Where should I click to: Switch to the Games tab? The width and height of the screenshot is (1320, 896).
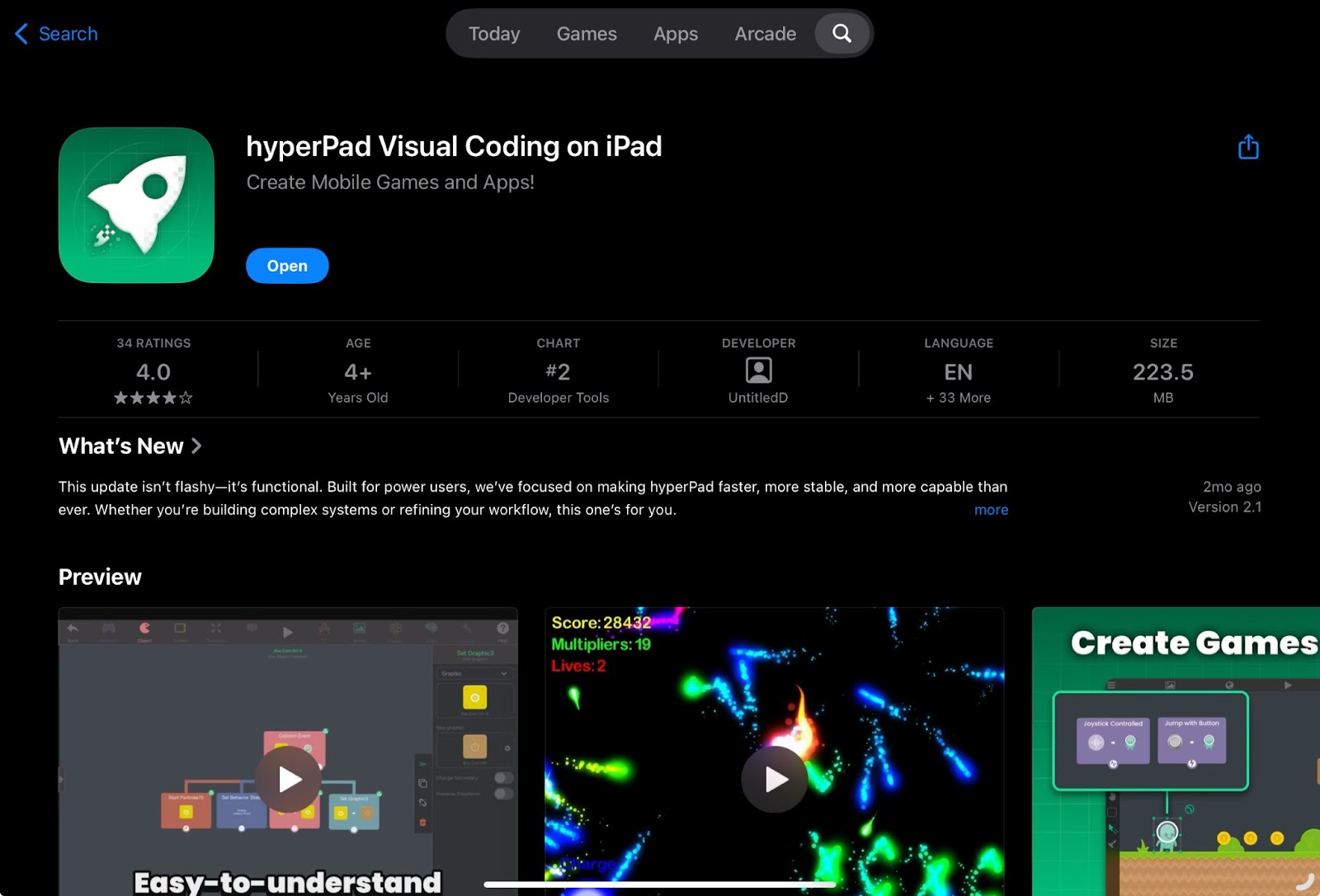[587, 34]
